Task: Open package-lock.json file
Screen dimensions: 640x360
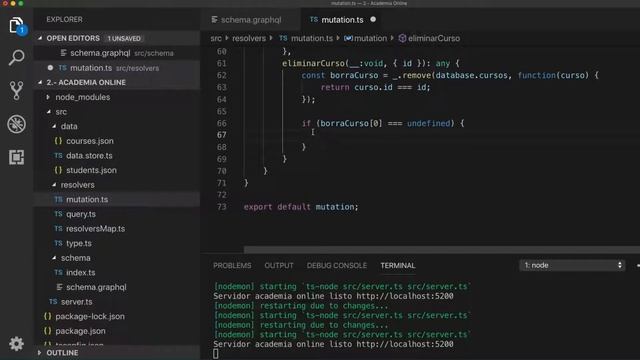Action: (90, 316)
